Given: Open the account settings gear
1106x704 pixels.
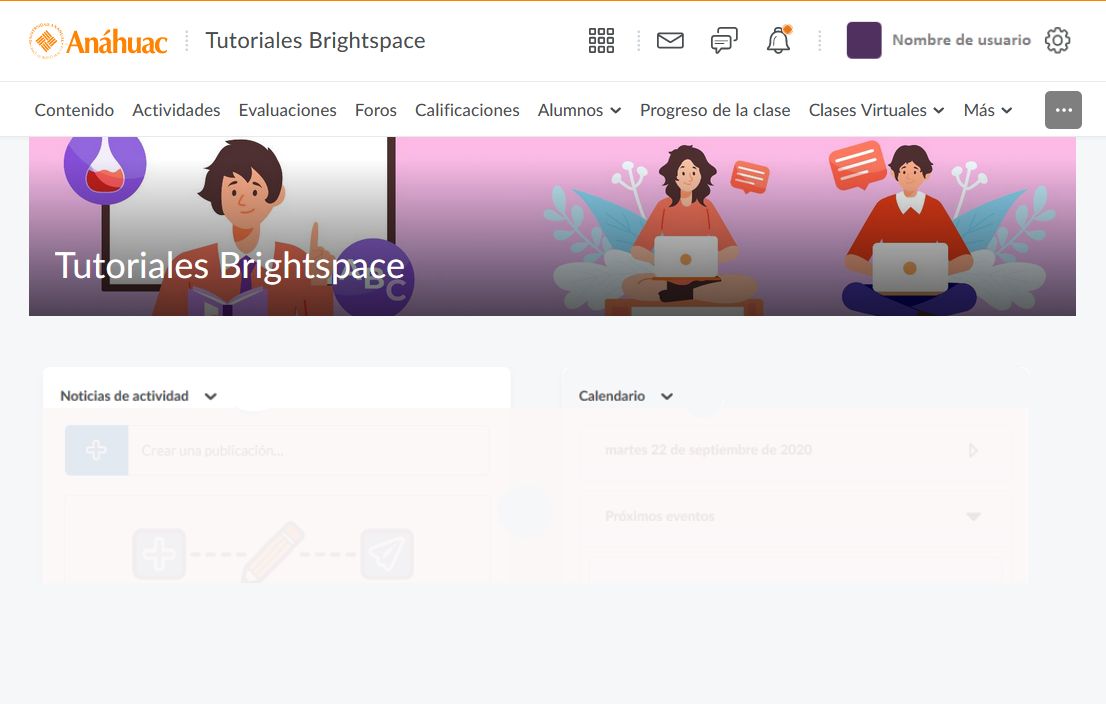Looking at the screenshot, I should (x=1057, y=40).
